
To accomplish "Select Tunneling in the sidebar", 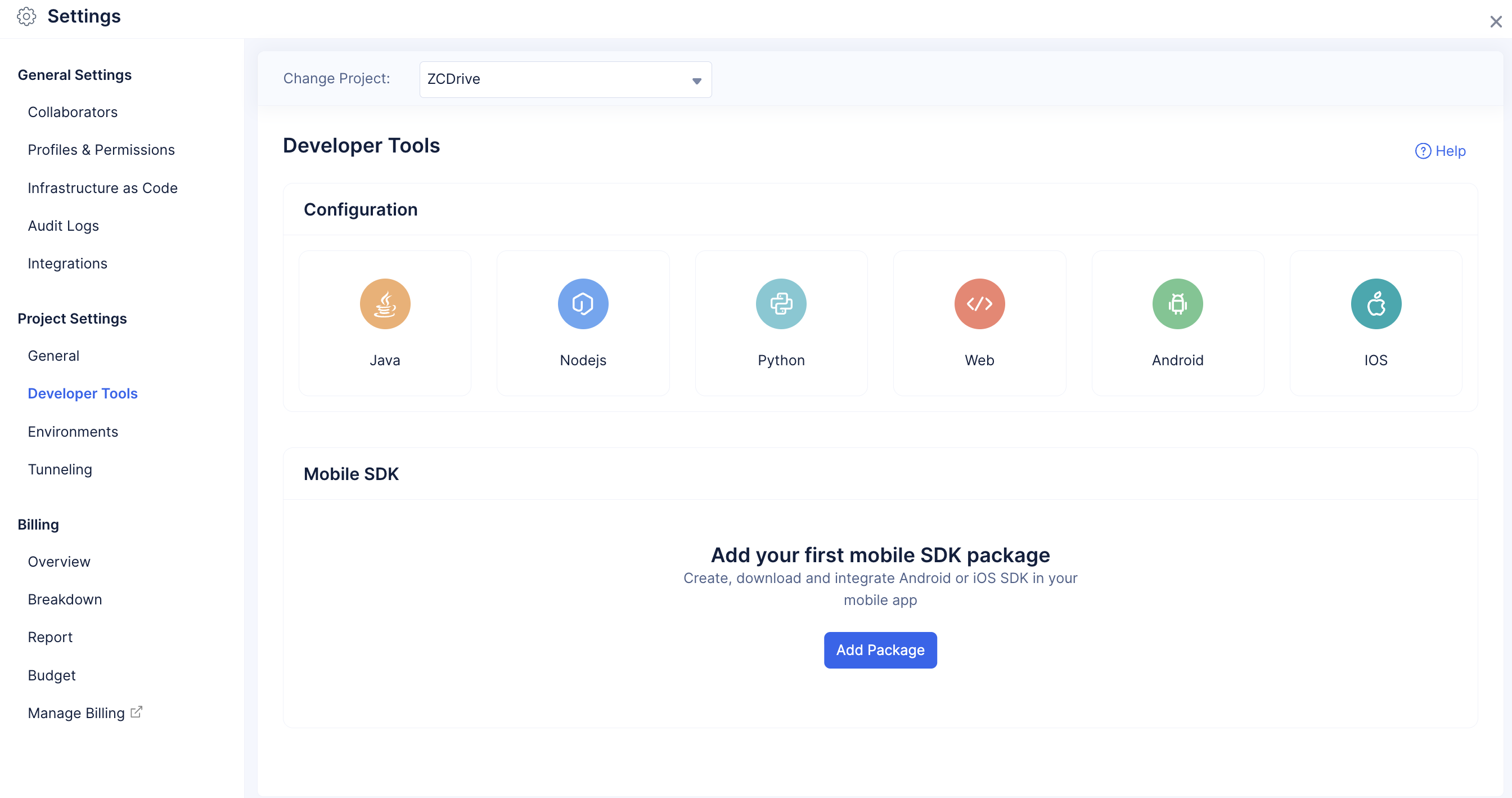I will pos(60,469).
